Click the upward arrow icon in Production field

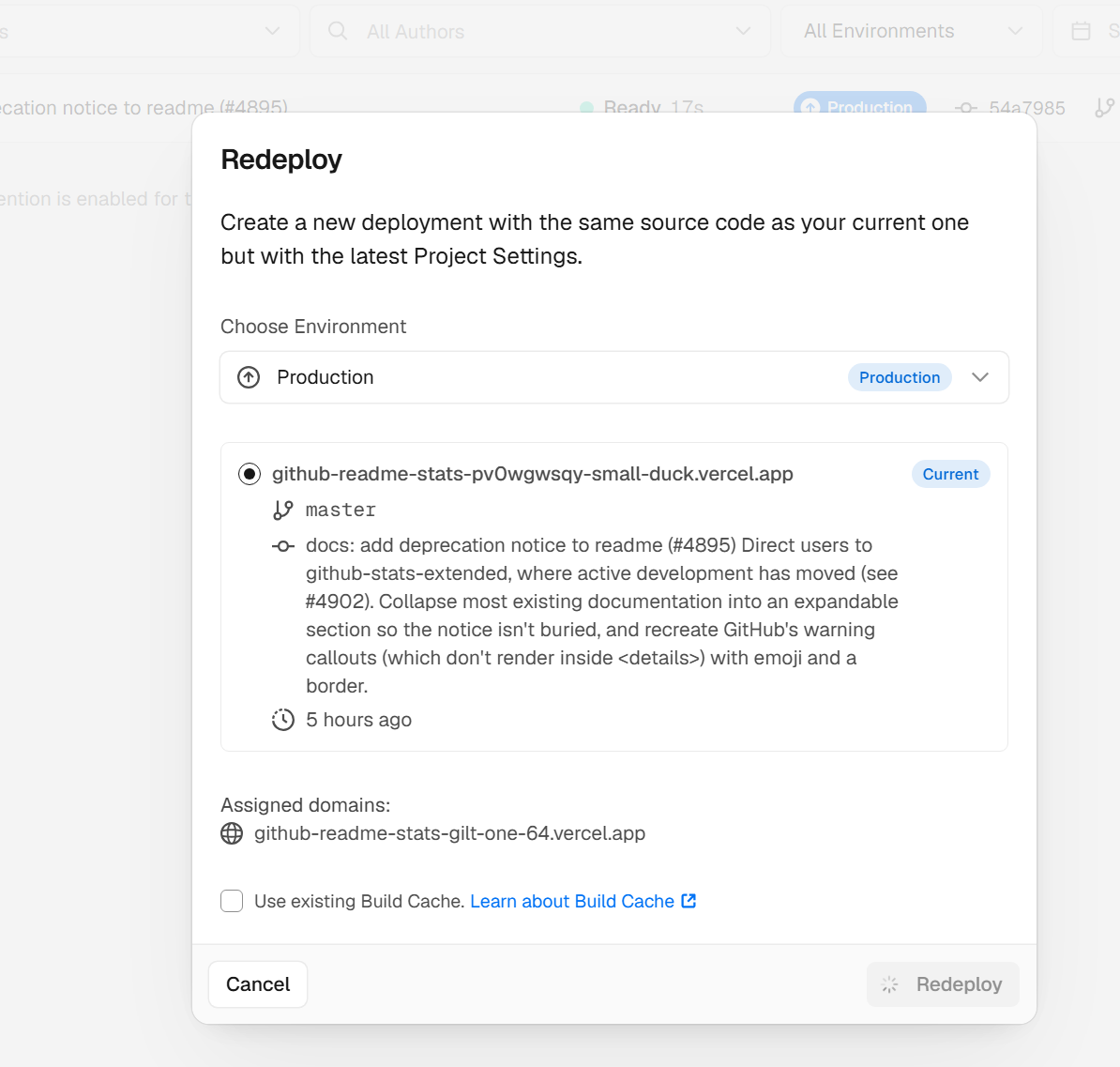(249, 377)
